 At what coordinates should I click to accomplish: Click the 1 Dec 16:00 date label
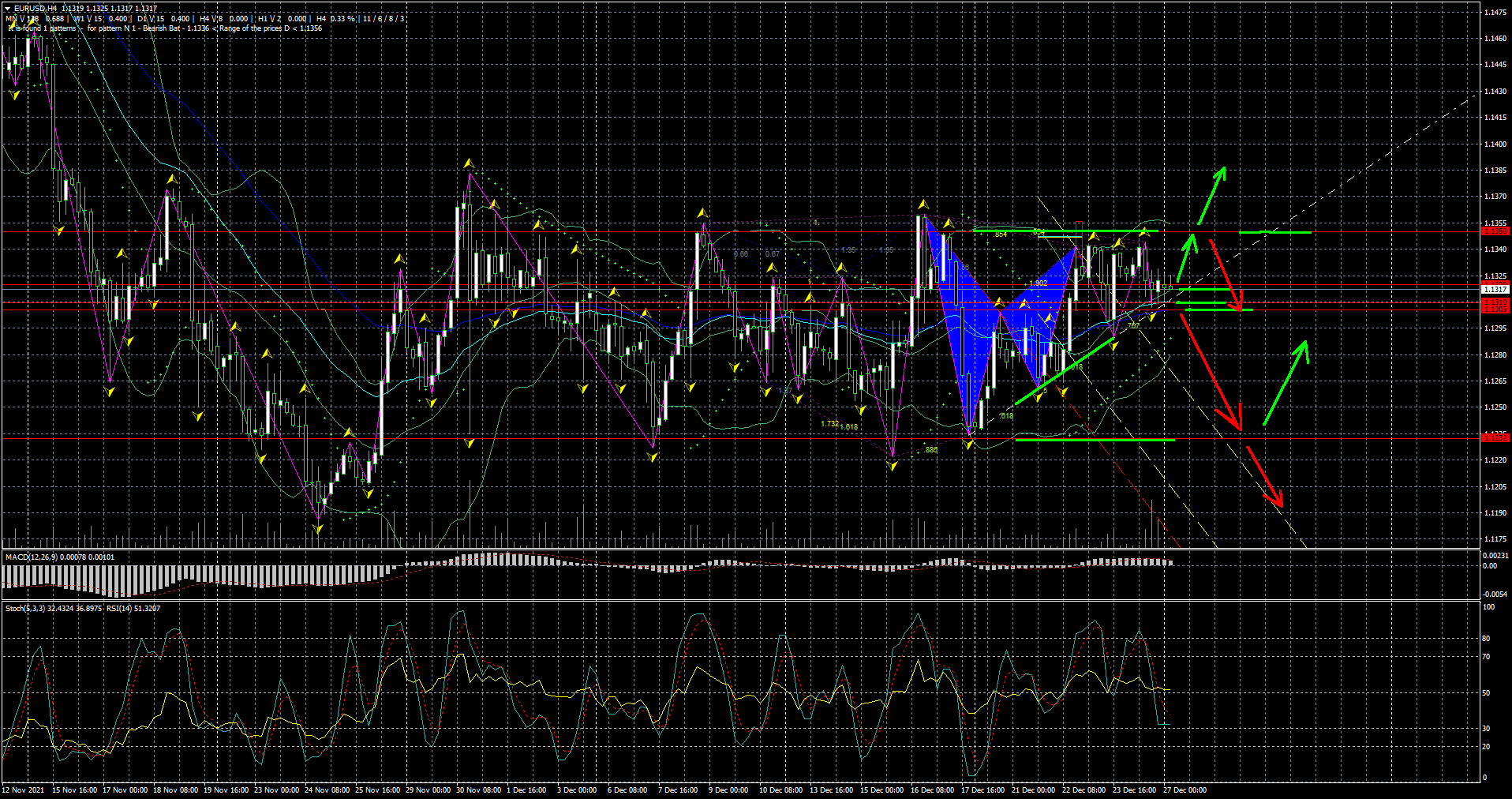(526, 790)
